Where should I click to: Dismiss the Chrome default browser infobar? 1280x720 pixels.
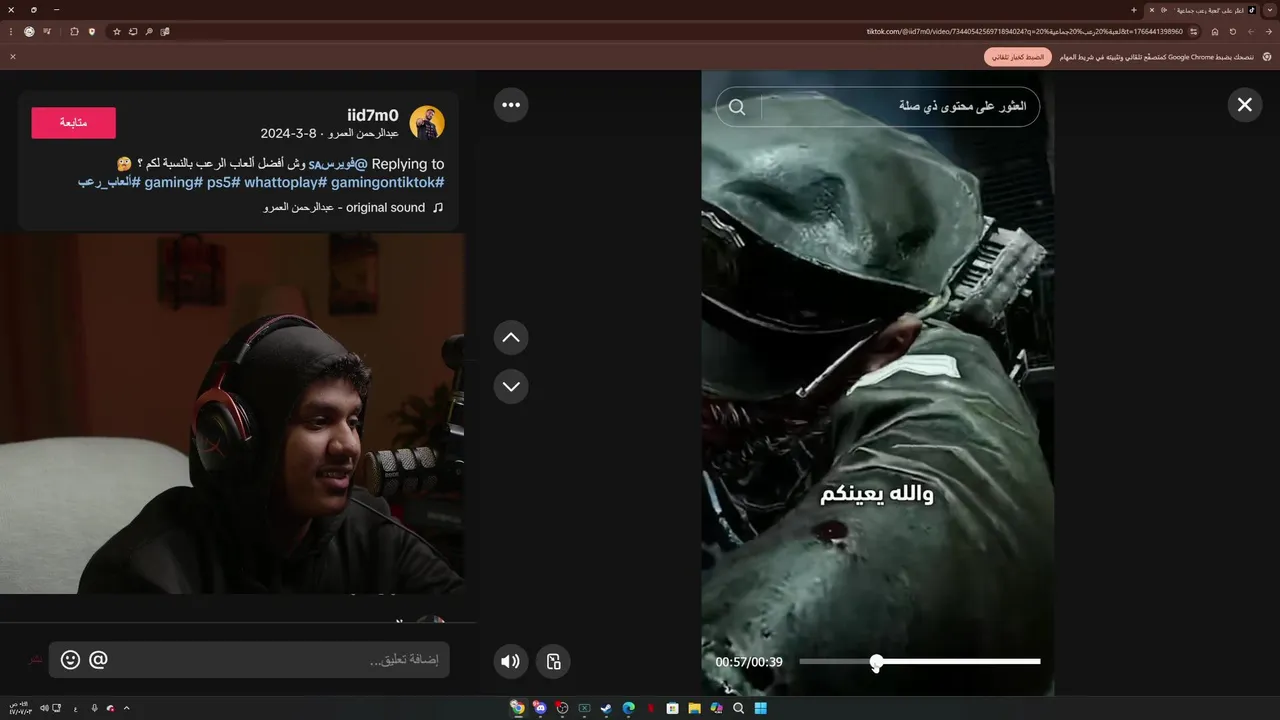(x=13, y=57)
